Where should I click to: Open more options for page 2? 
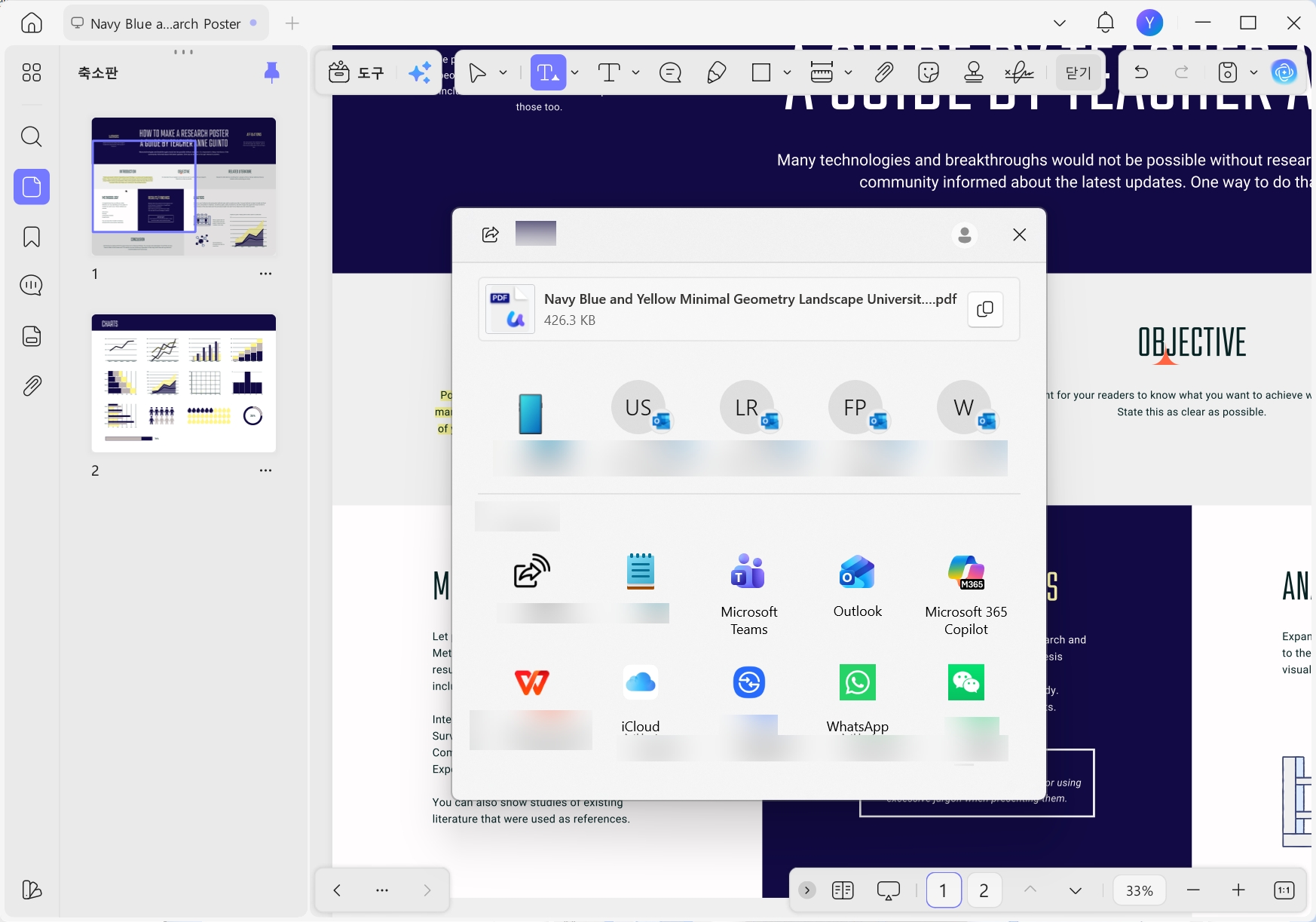pos(265,470)
